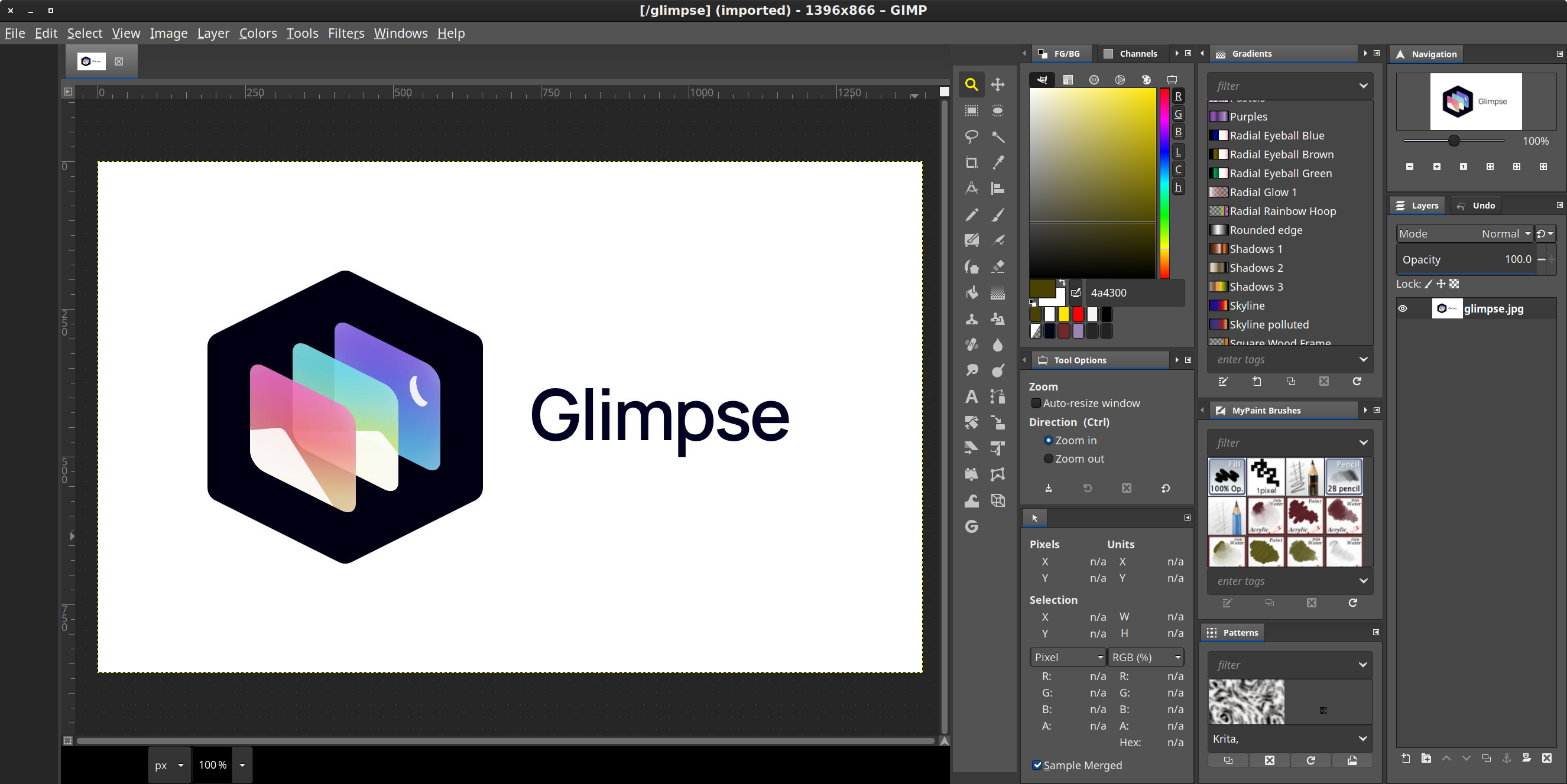This screenshot has height=784, width=1567.
Task: Uncheck Sample Merged option
Action: tap(1037, 765)
